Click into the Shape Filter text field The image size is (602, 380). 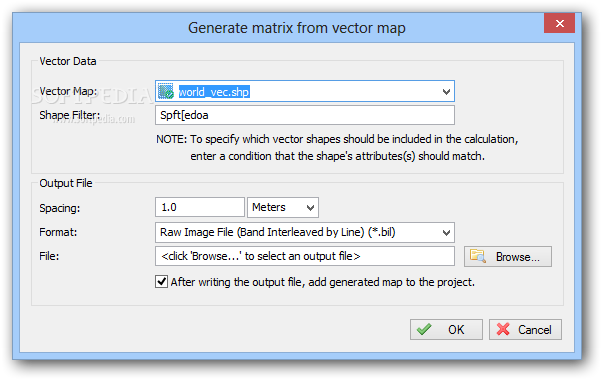point(305,115)
